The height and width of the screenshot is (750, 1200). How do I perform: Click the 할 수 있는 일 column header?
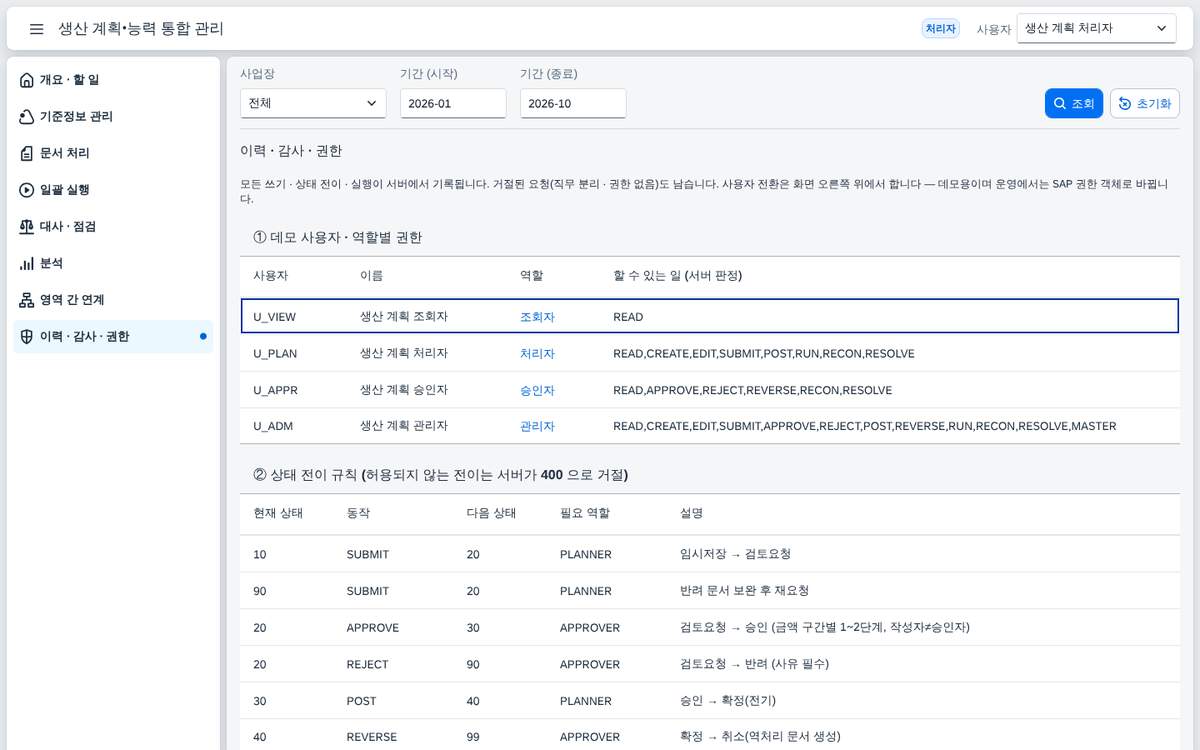[x=677, y=275]
